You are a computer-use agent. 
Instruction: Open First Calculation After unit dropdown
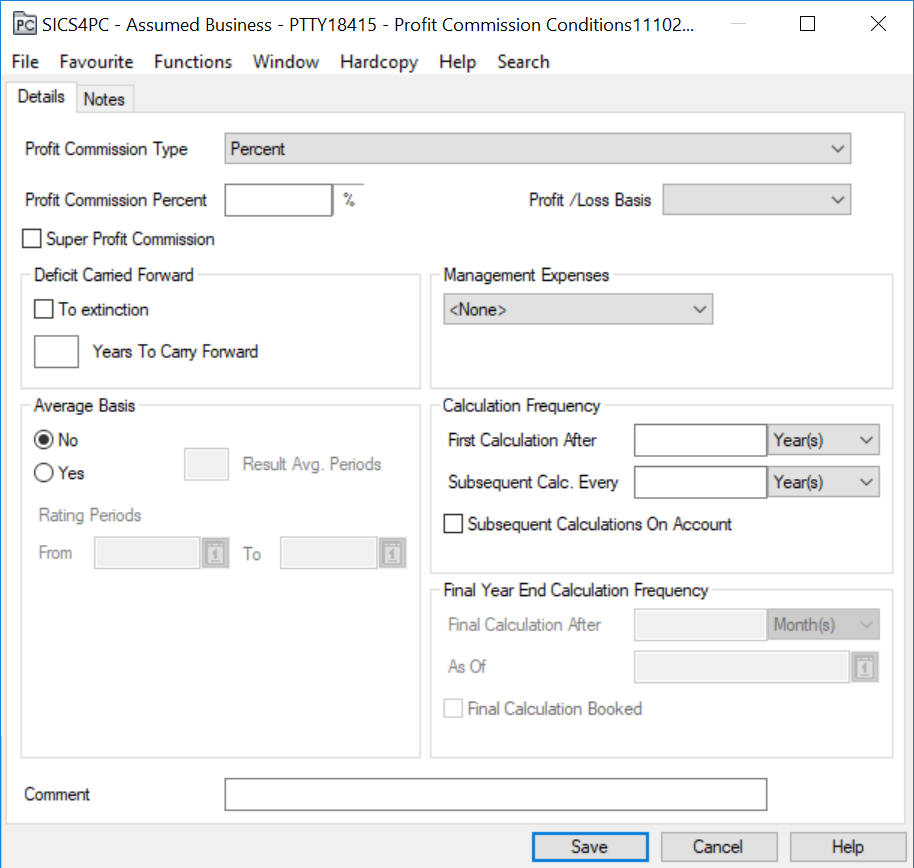click(823, 440)
